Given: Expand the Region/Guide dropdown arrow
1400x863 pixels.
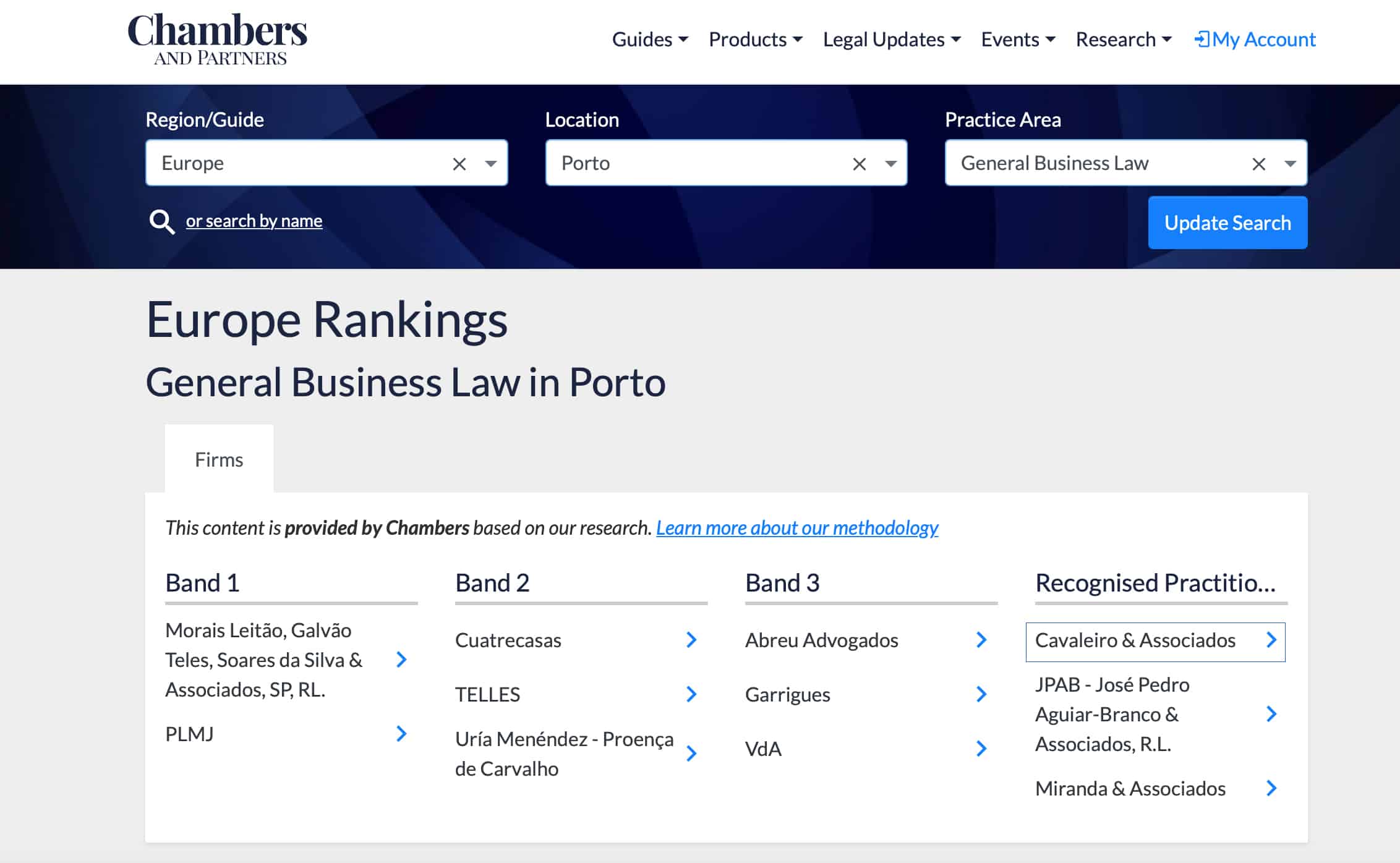Looking at the screenshot, I should click(491, 164).
